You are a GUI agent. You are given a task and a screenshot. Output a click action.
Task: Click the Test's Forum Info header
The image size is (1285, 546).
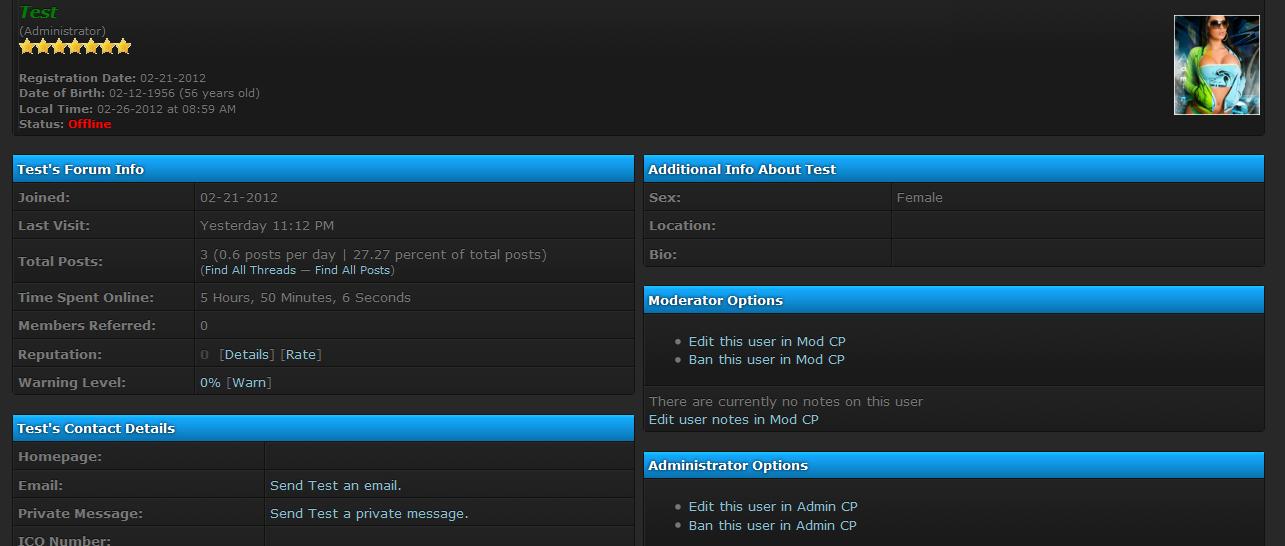[80, 170]
